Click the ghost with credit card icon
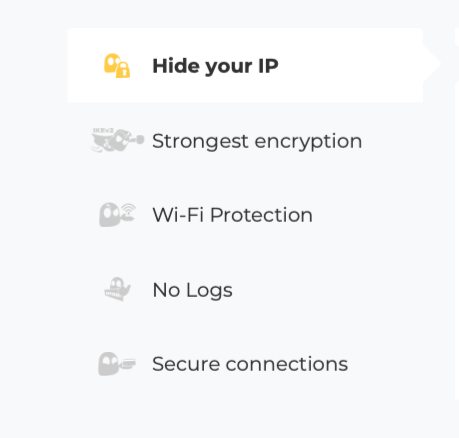 click(x=117, y=364)
